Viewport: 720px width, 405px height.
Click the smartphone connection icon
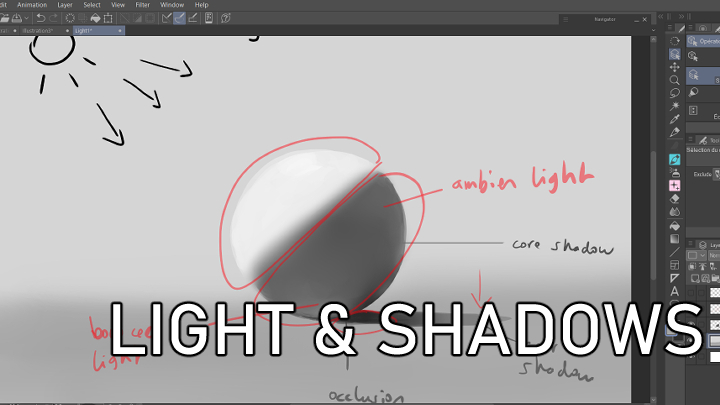click(209, 18)
